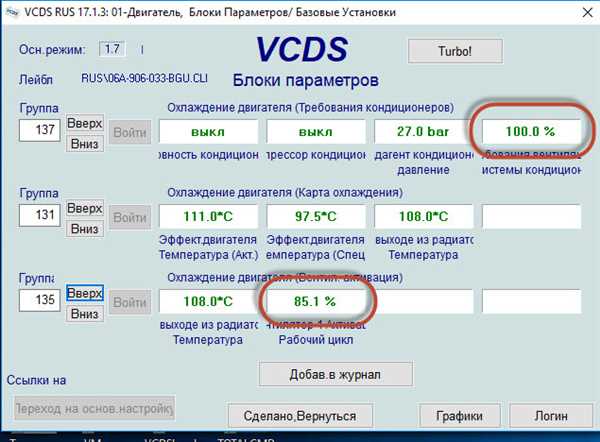The height and width of the screenshot is (442, 600).
Task: Click the first выкл field in group 137
Action: coord(209,131)
